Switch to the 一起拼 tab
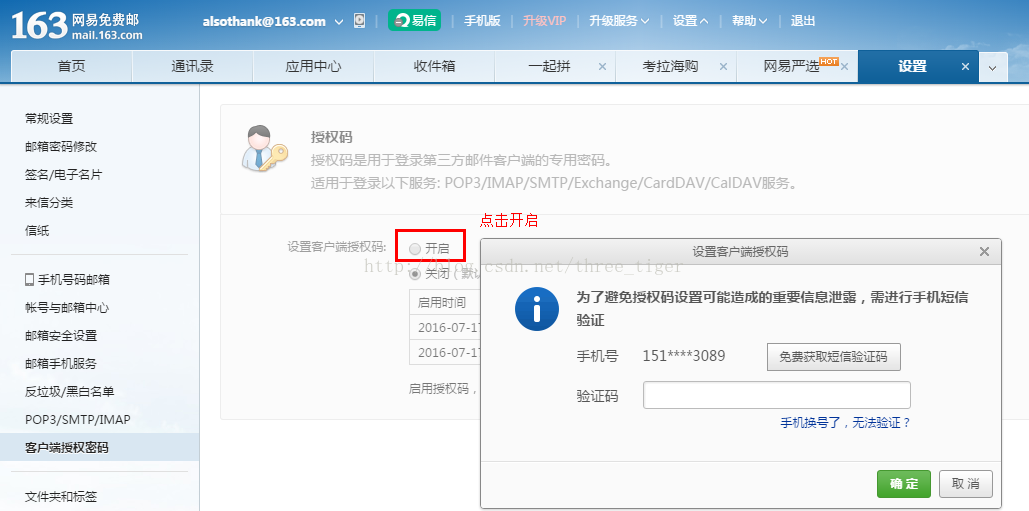This screenshot has width=1029, height=511. tap(549, 66)
